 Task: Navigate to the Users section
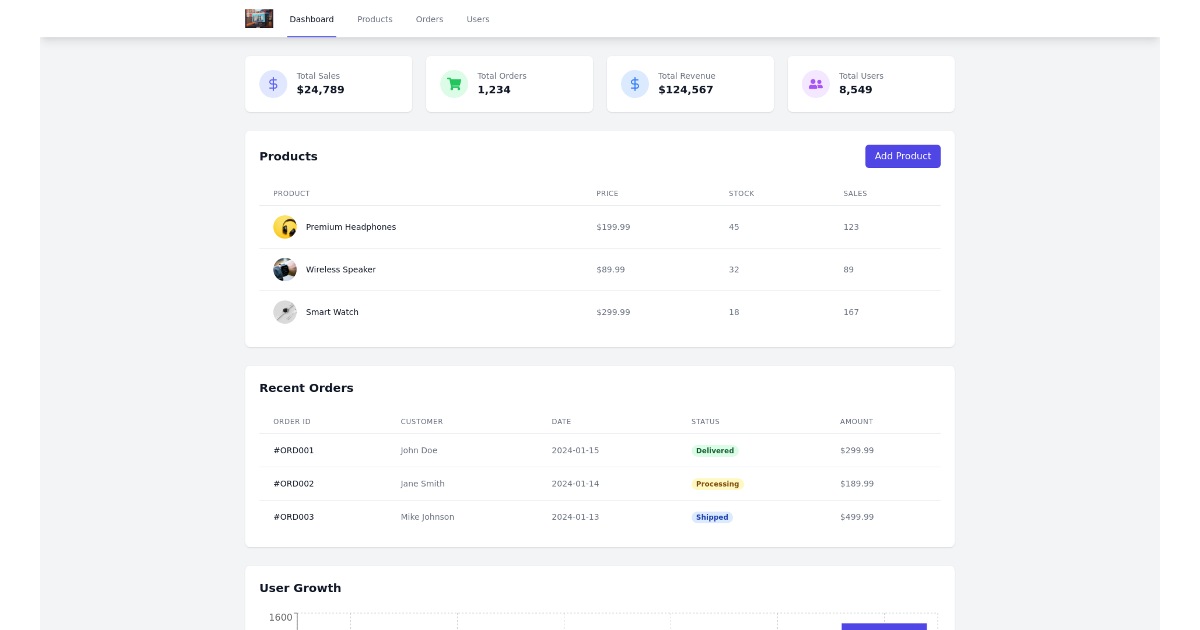pos(478,19)
